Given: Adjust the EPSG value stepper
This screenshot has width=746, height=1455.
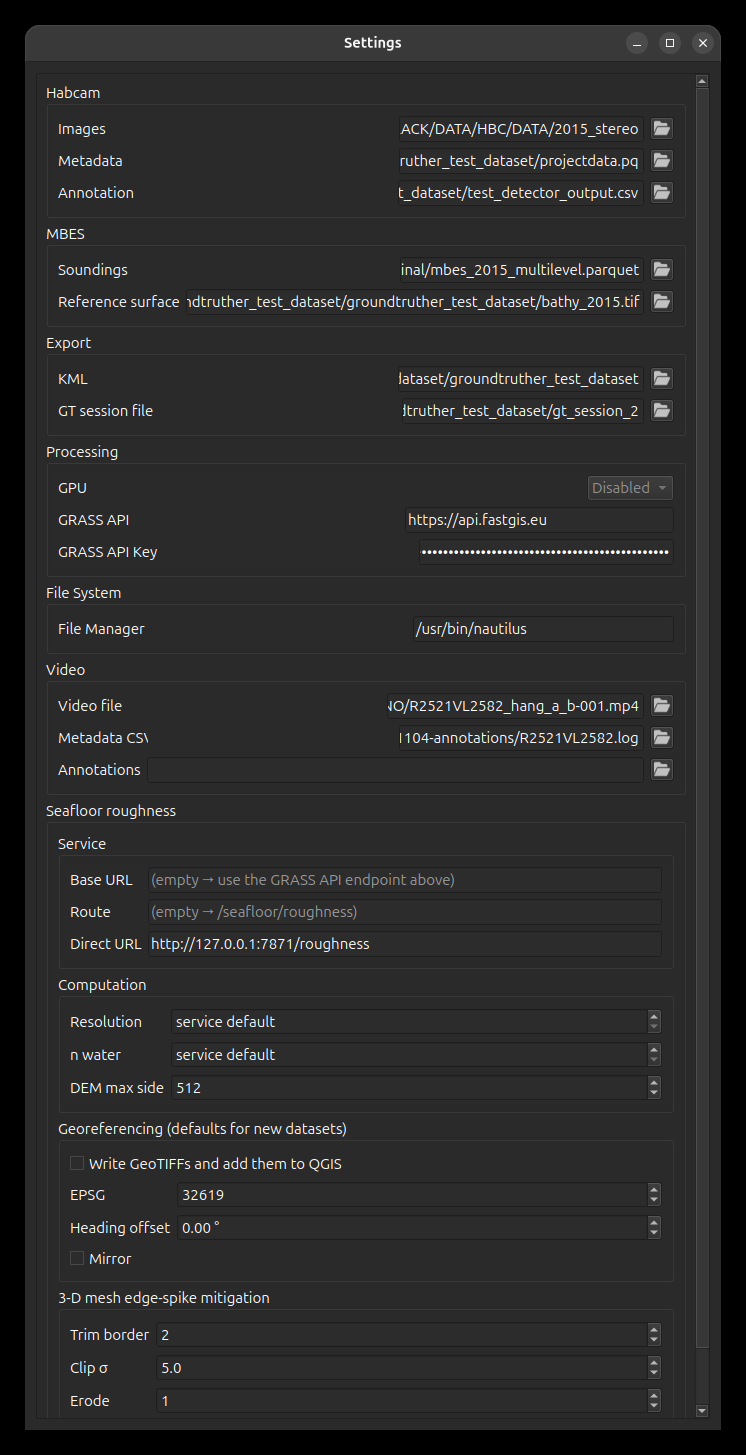Looking at the screenshot, I should [654, 1195].
